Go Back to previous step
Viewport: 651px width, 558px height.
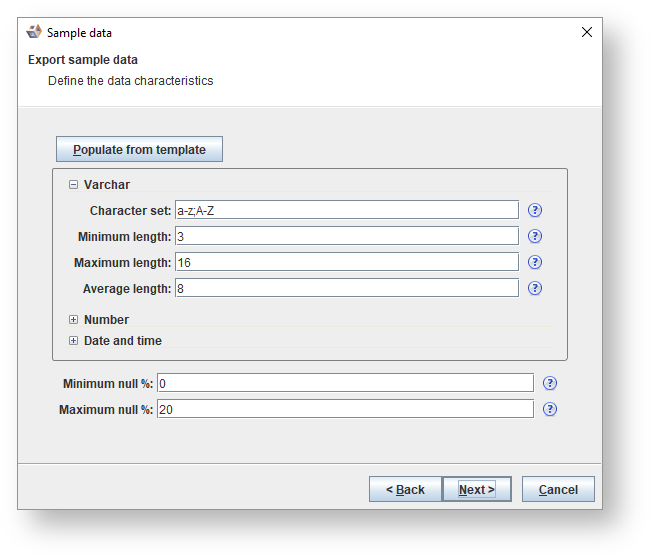pyautogui.click(x=405, y=489)
